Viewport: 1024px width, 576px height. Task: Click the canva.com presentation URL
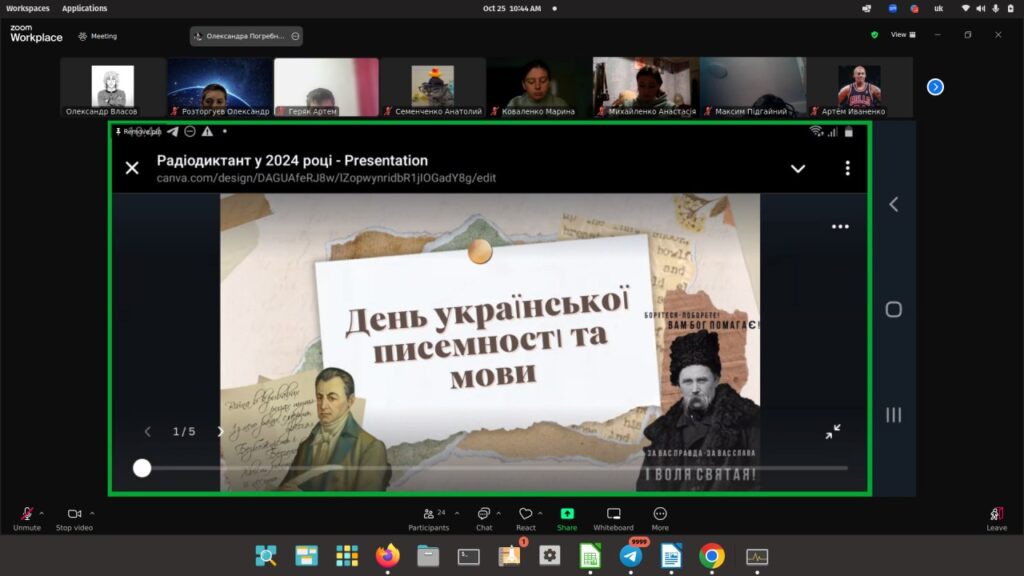click(x=326, y=178)
